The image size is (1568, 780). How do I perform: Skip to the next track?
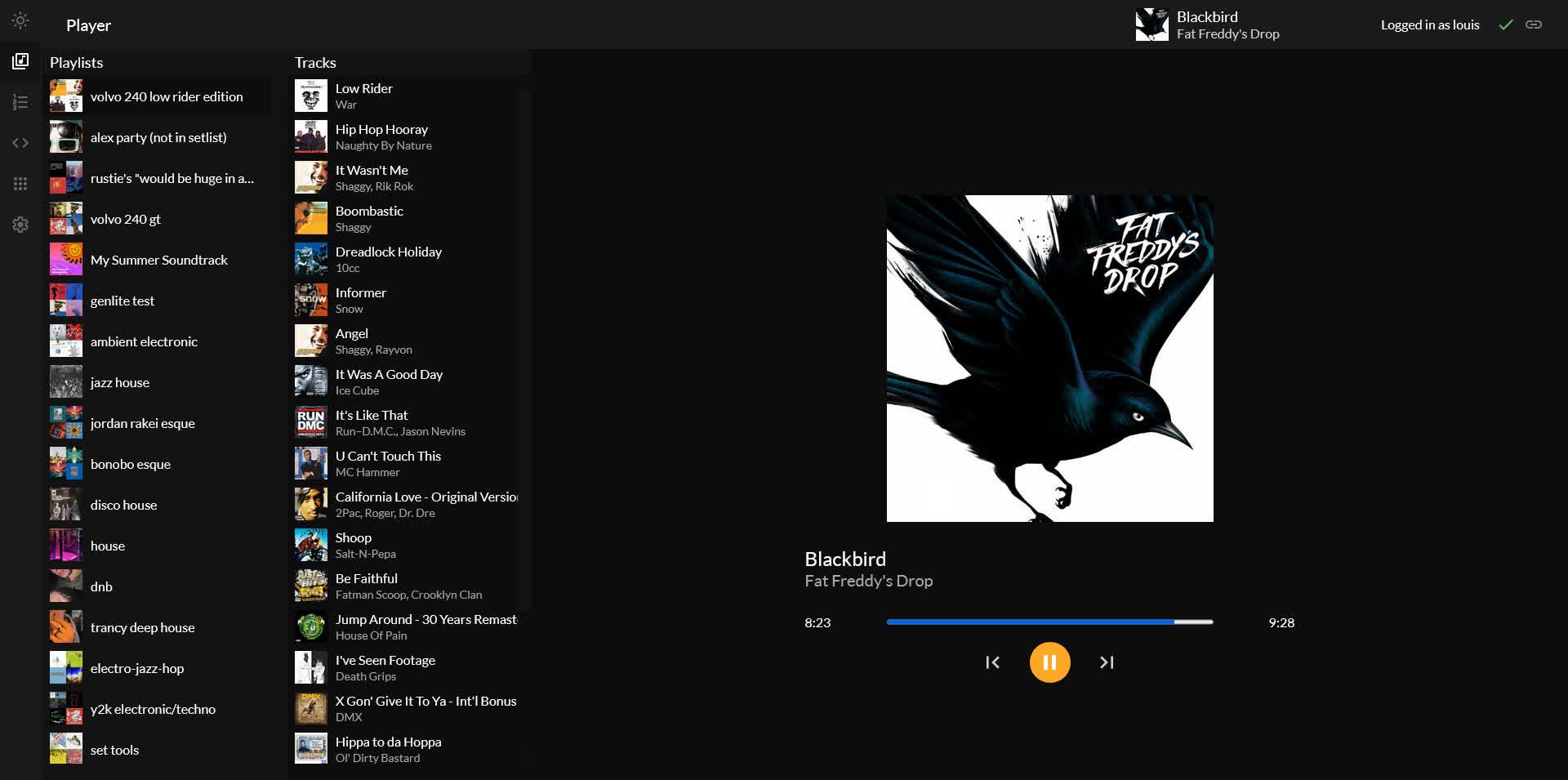click(x=1107, y=662)
